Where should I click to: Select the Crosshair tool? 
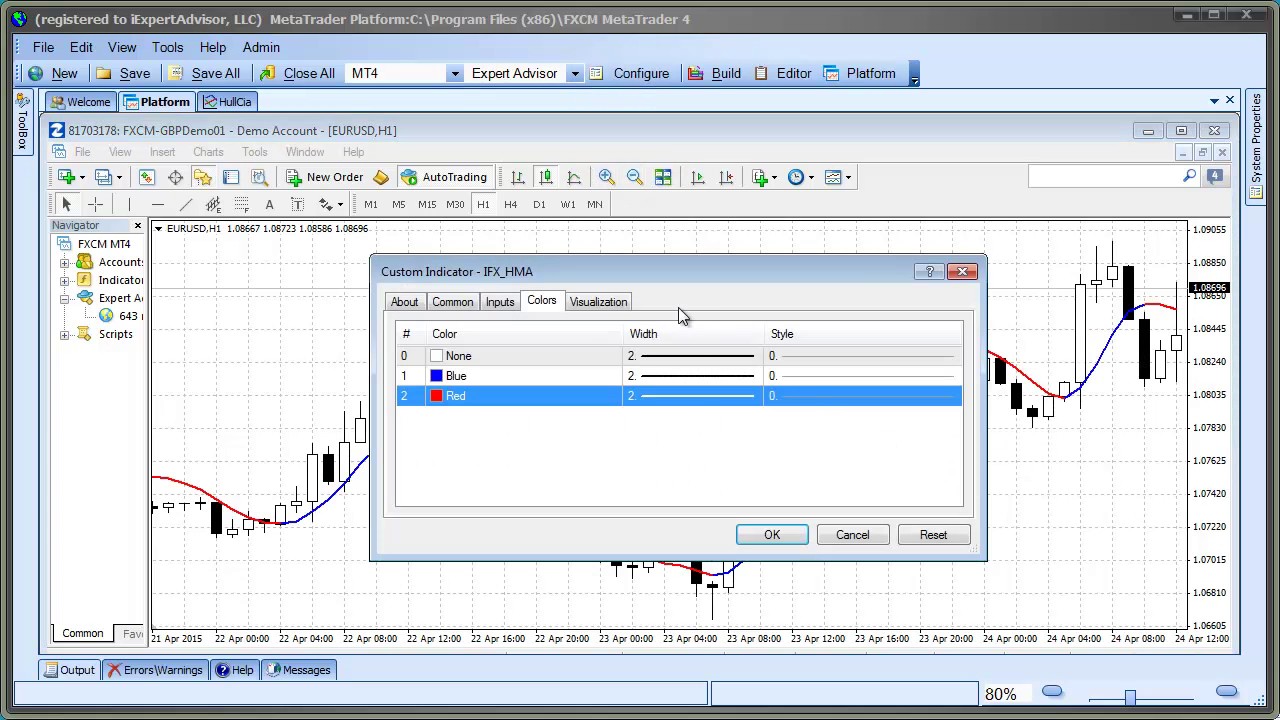(96, 204)
